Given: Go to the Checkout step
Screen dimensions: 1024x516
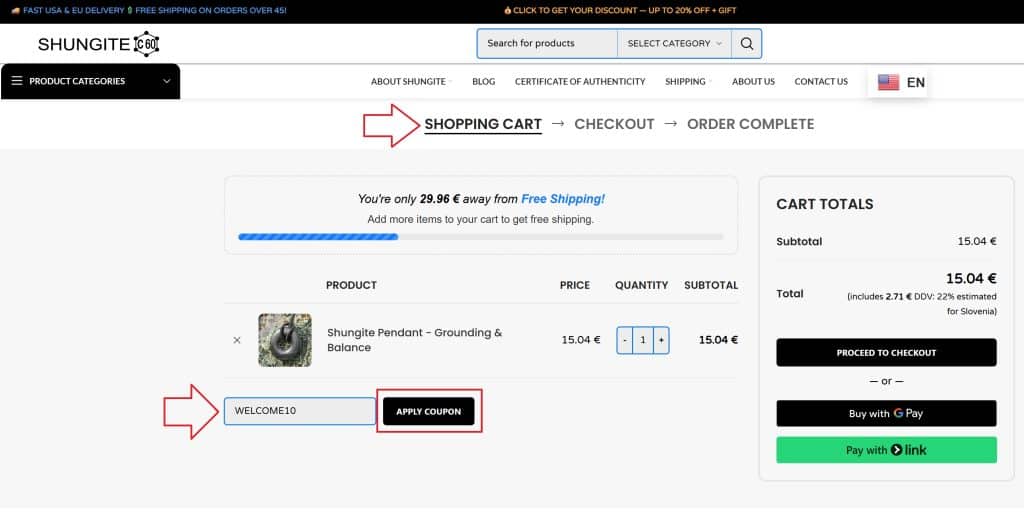Looking at the screenshot, I should coord(614,124).
